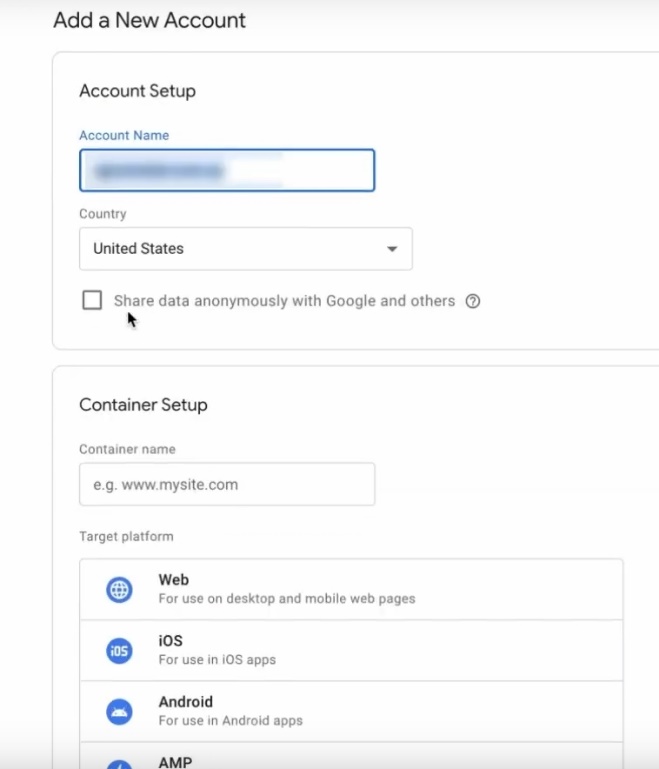The height and width of the screenshot is (769, 659).
Task: Click the 'For use in Android apps' description
Action: click(x=230, y=721)
